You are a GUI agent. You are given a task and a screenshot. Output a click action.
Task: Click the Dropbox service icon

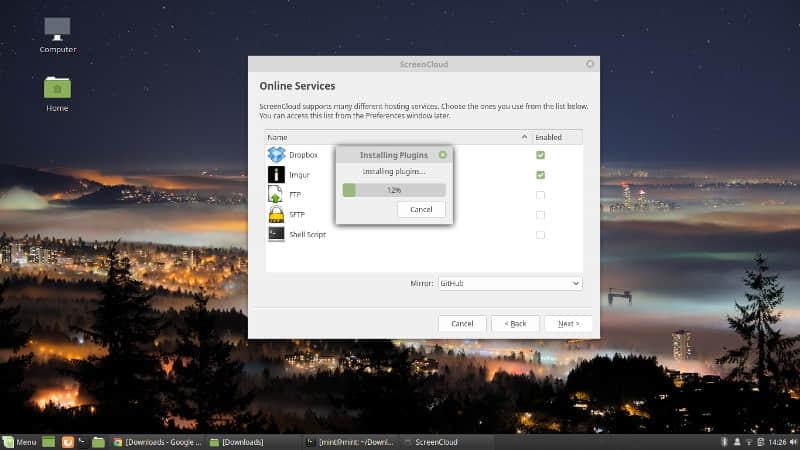[x=276, y=155]
